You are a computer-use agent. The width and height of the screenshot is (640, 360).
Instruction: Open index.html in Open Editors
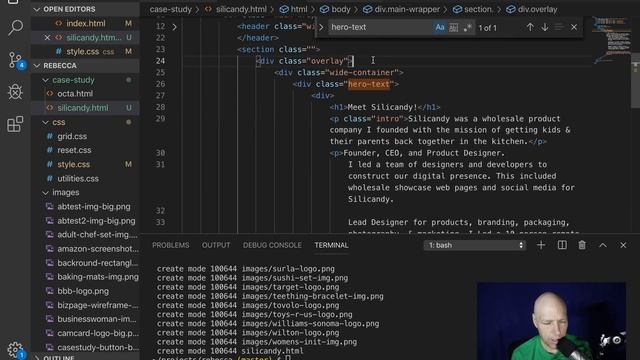coord(86,23)
